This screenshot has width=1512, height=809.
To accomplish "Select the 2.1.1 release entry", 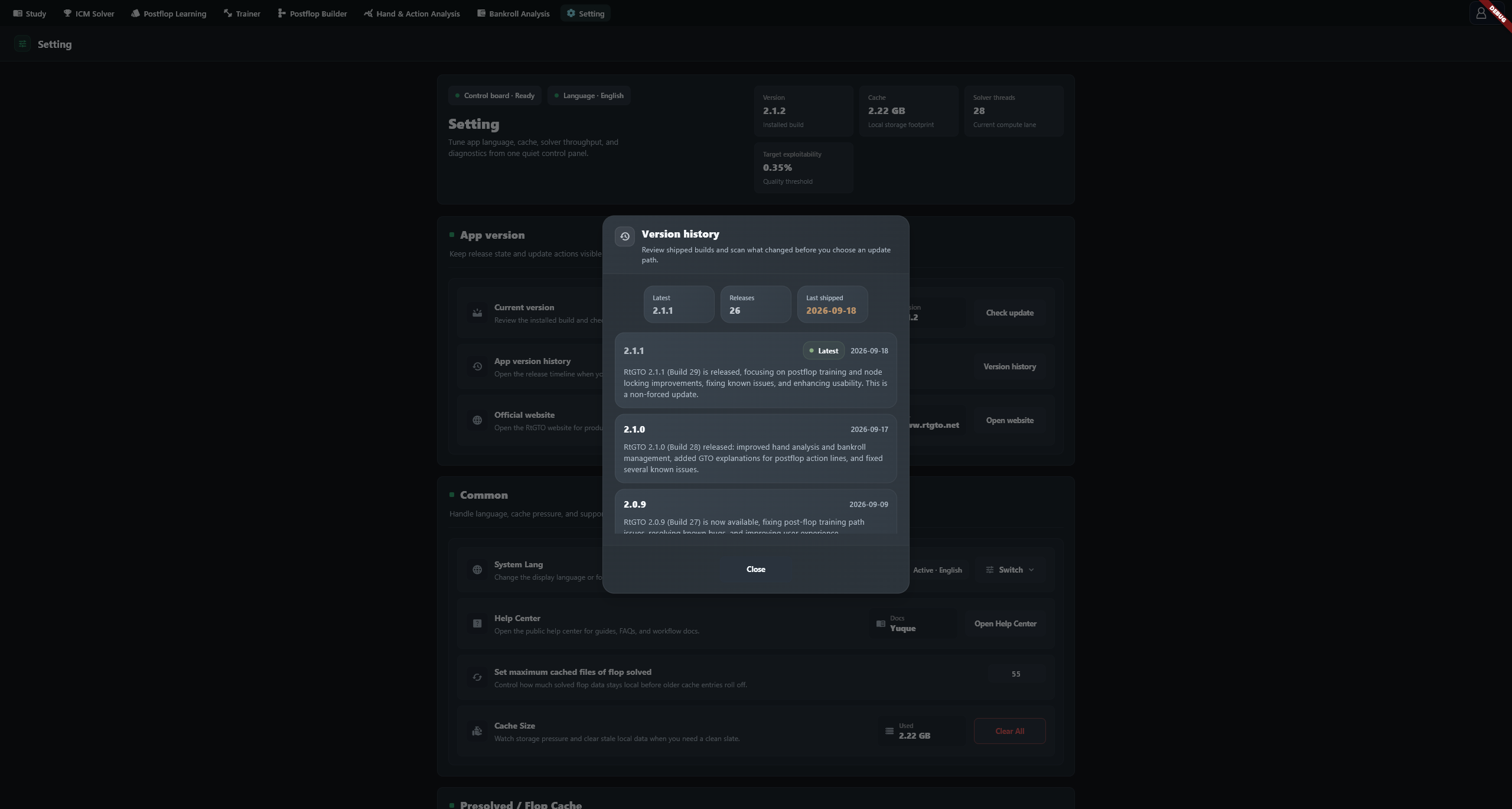I will click(756, 371).
